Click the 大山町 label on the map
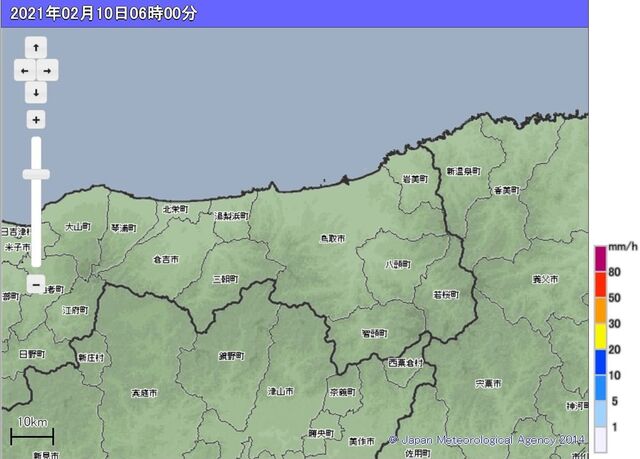 pos(78,226)
